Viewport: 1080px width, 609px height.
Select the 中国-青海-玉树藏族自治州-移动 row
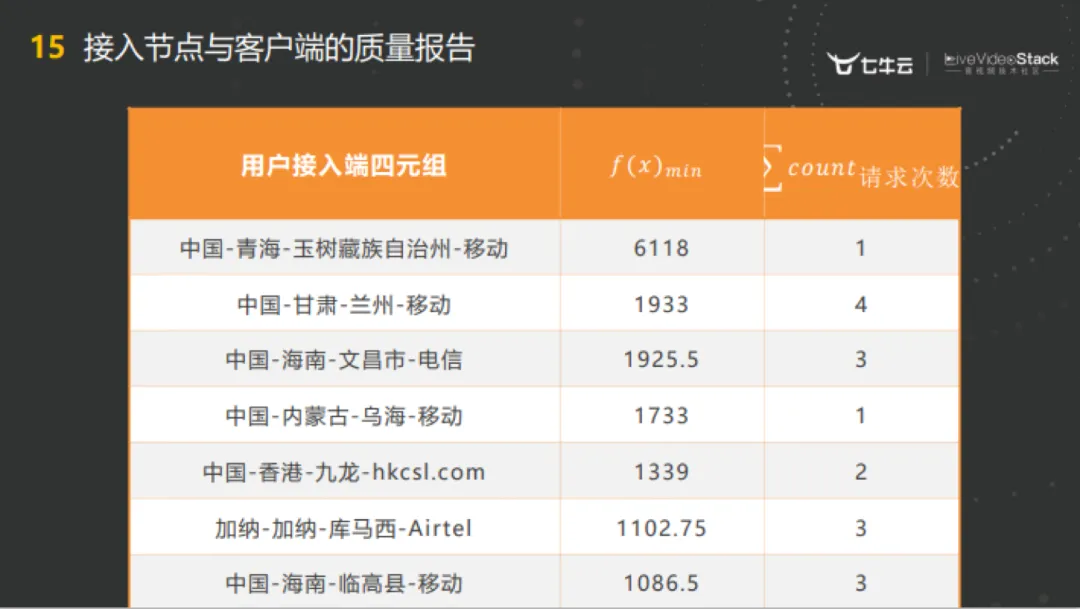pyautogui.click(x=344, y=248)
